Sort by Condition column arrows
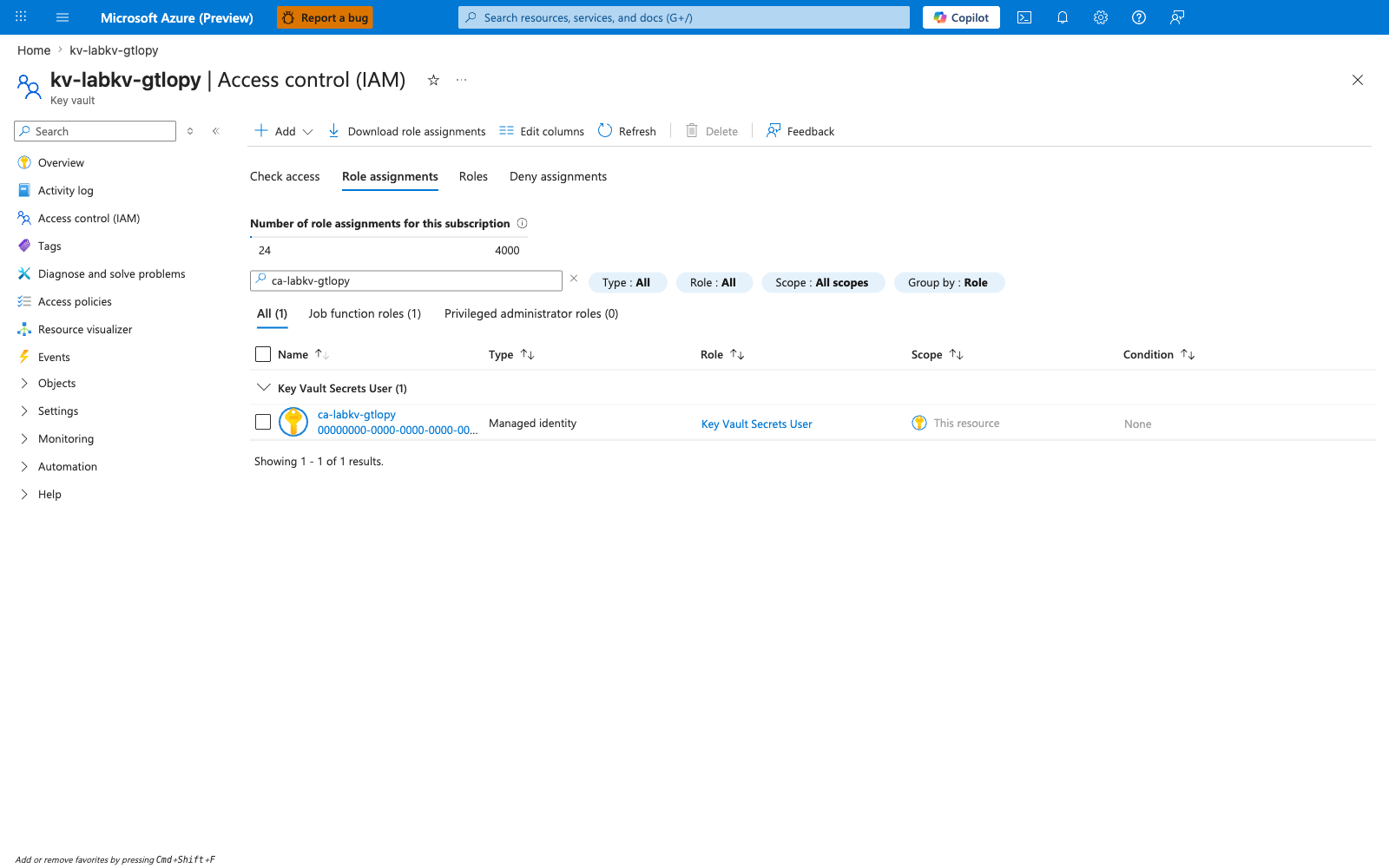Viewport: 1389px width, 868px height. (1188, 354)
